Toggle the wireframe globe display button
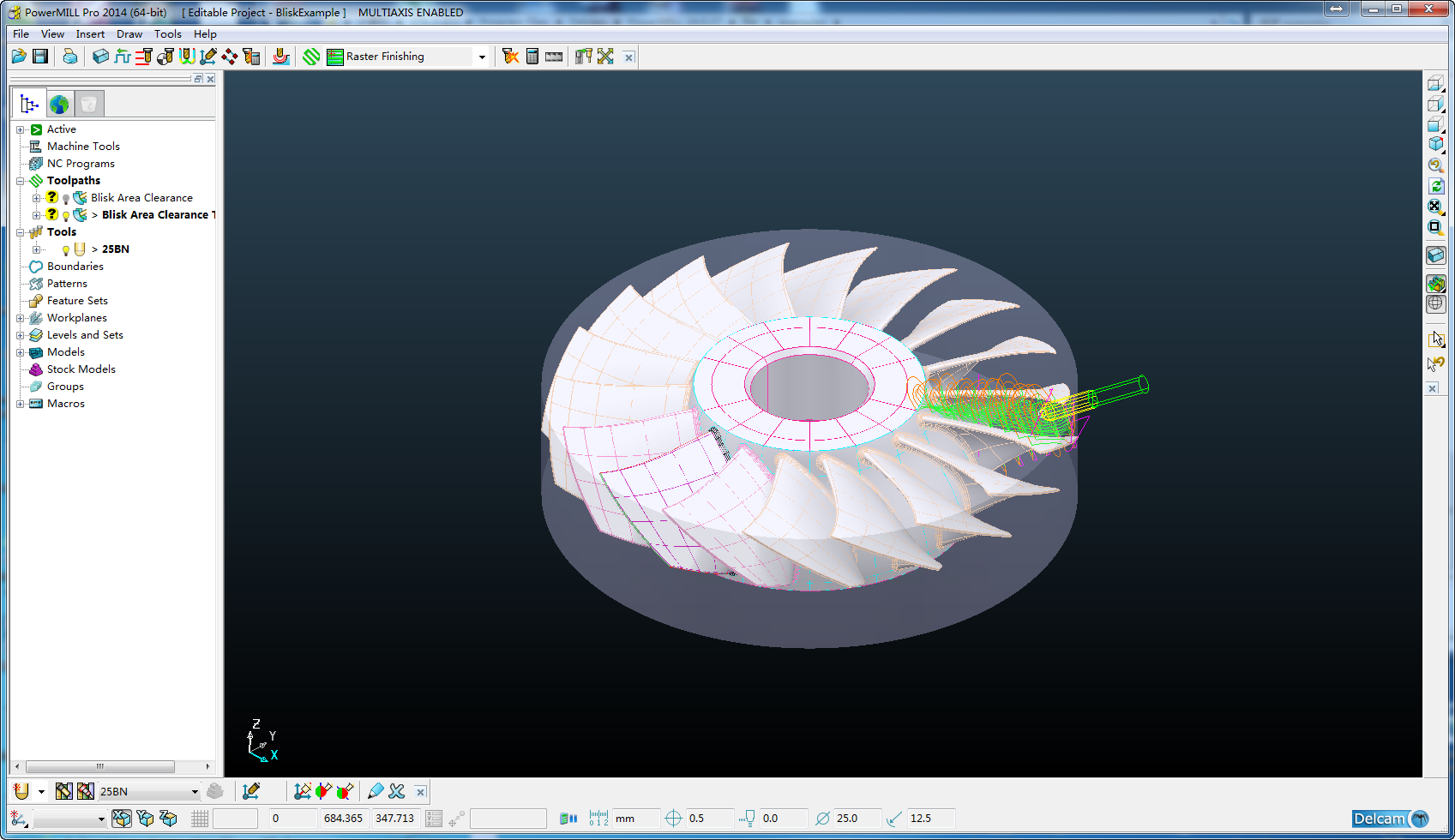 click(x=1435, y=304)
